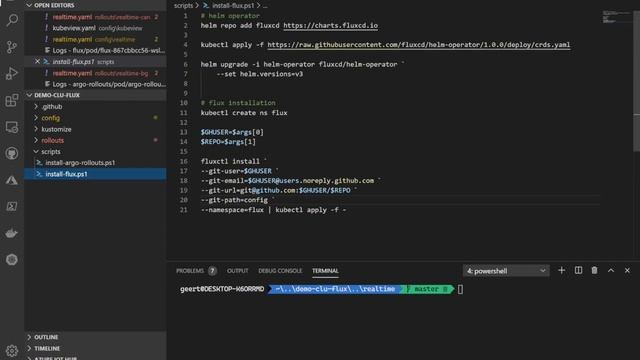Viewport: 640px width, 360px height.
Task: Open the Search view in activity bar
Action: tap(12, 20)
